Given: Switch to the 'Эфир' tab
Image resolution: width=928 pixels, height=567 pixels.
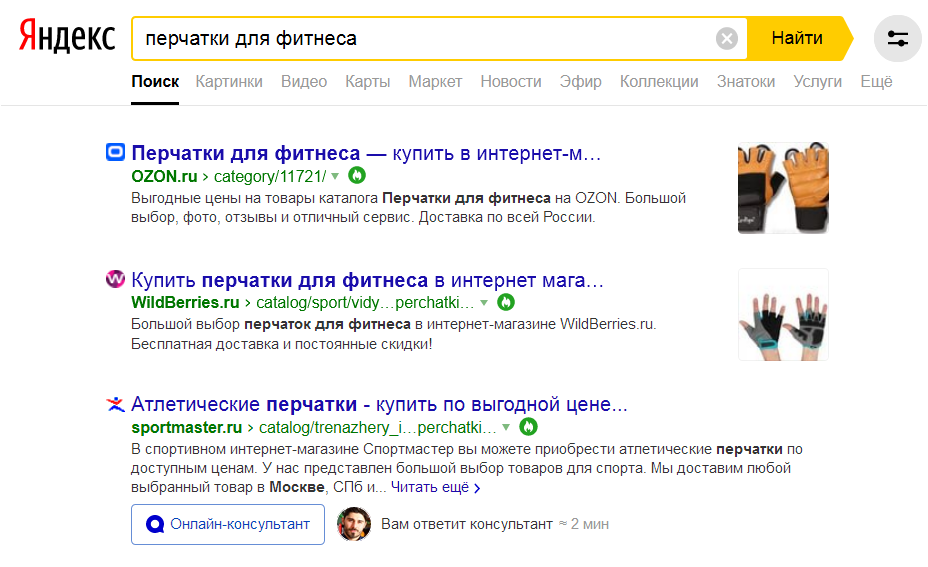Looking at the screenshot, I should coord(581,82).
